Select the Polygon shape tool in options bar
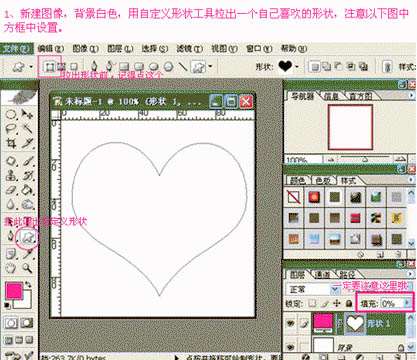Image resolution: width=417 pixels, height=360 pixels. click(x=168, y=67)
